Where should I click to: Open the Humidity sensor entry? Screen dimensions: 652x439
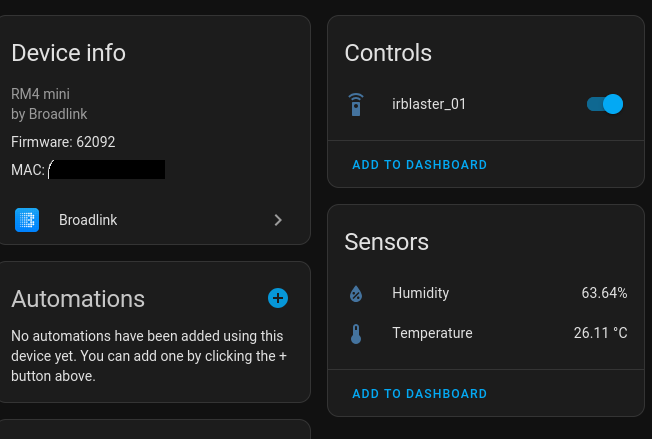[x=420, y=293]
